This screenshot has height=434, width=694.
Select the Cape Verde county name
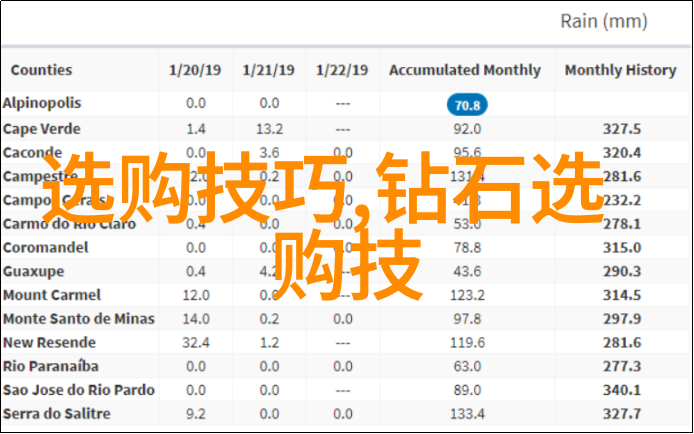point(42,129)
